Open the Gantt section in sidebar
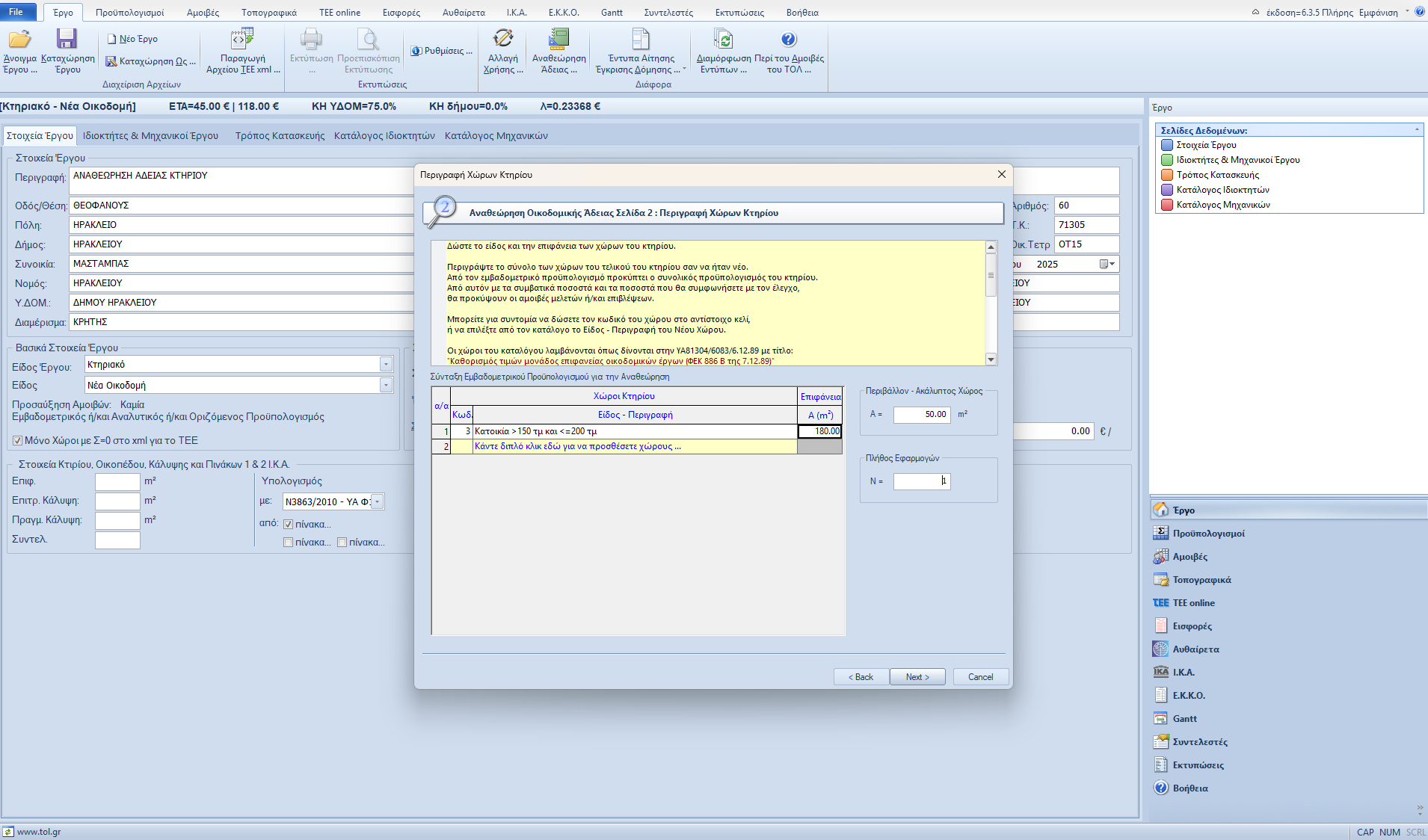This screenshot has width=1428, height=840. pos(1184,719)
